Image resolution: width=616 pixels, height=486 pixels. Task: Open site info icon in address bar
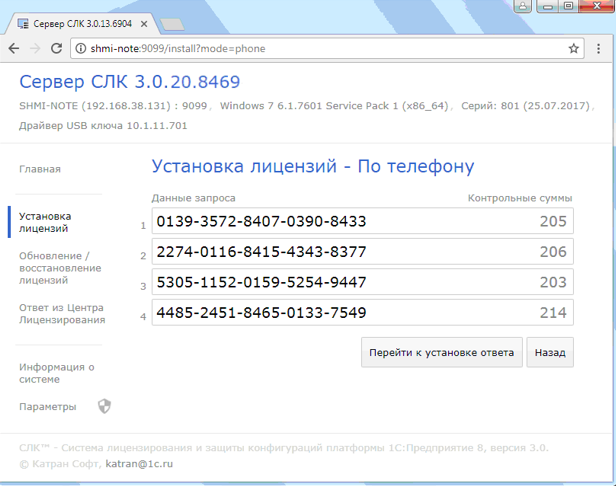81,48
